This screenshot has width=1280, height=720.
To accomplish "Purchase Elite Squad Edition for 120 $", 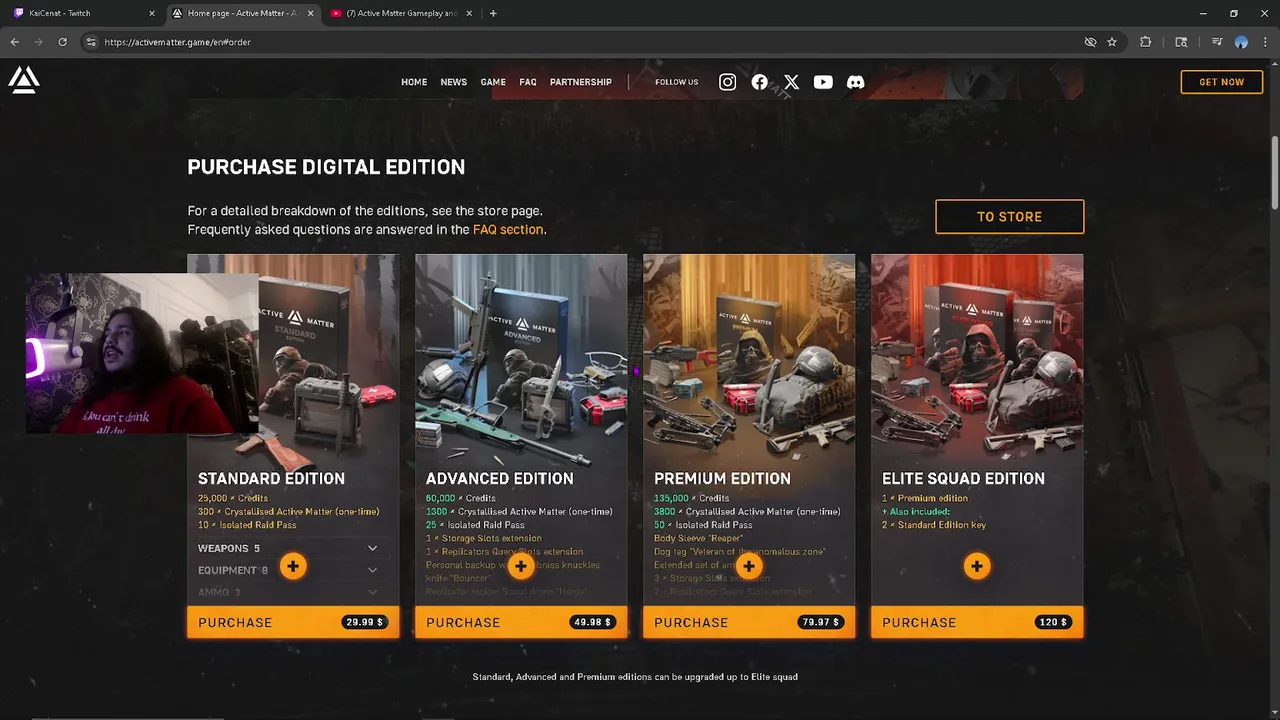I will coord(977,622).
